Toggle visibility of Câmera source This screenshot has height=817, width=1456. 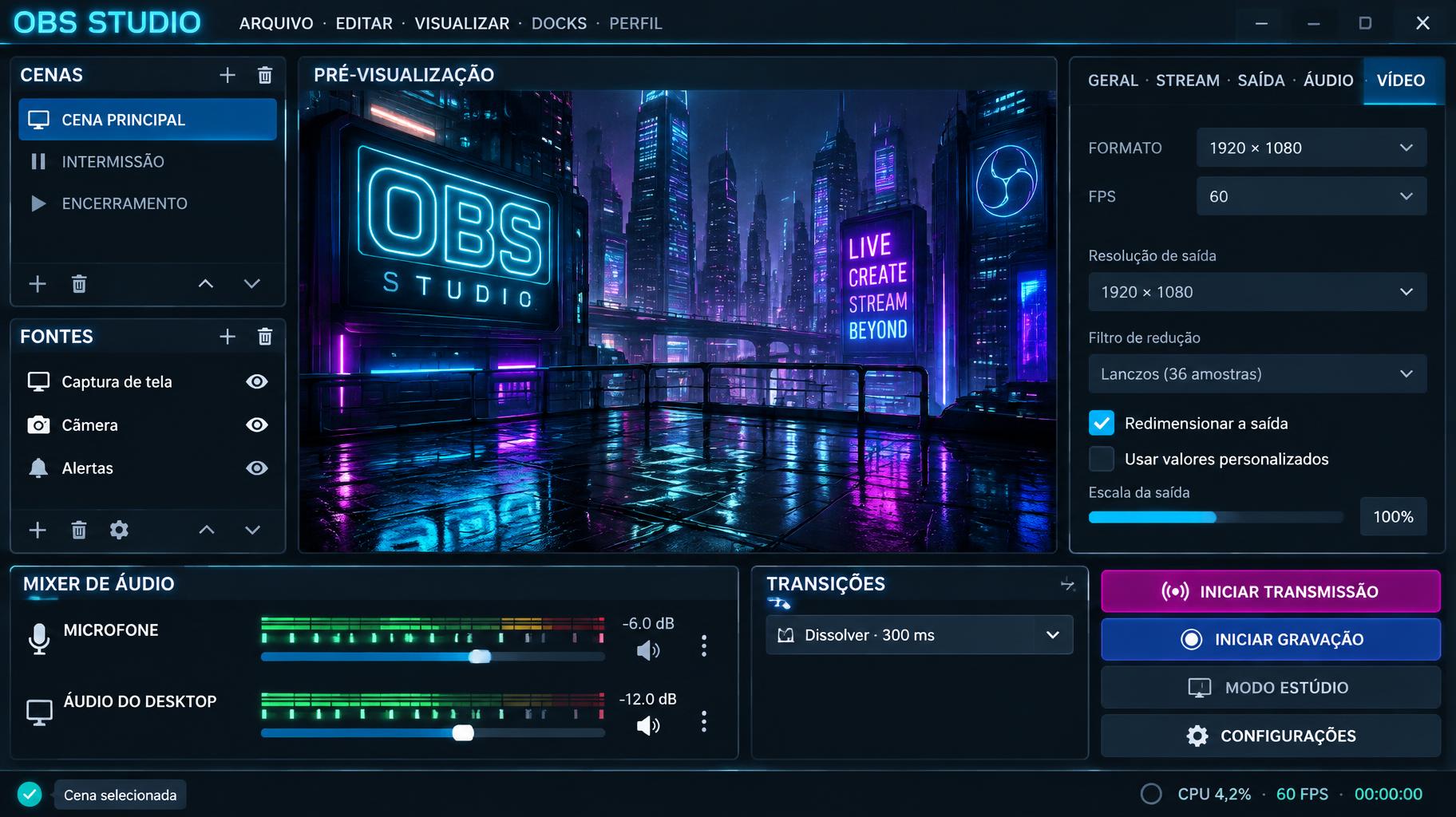click(x=257, y=425)
